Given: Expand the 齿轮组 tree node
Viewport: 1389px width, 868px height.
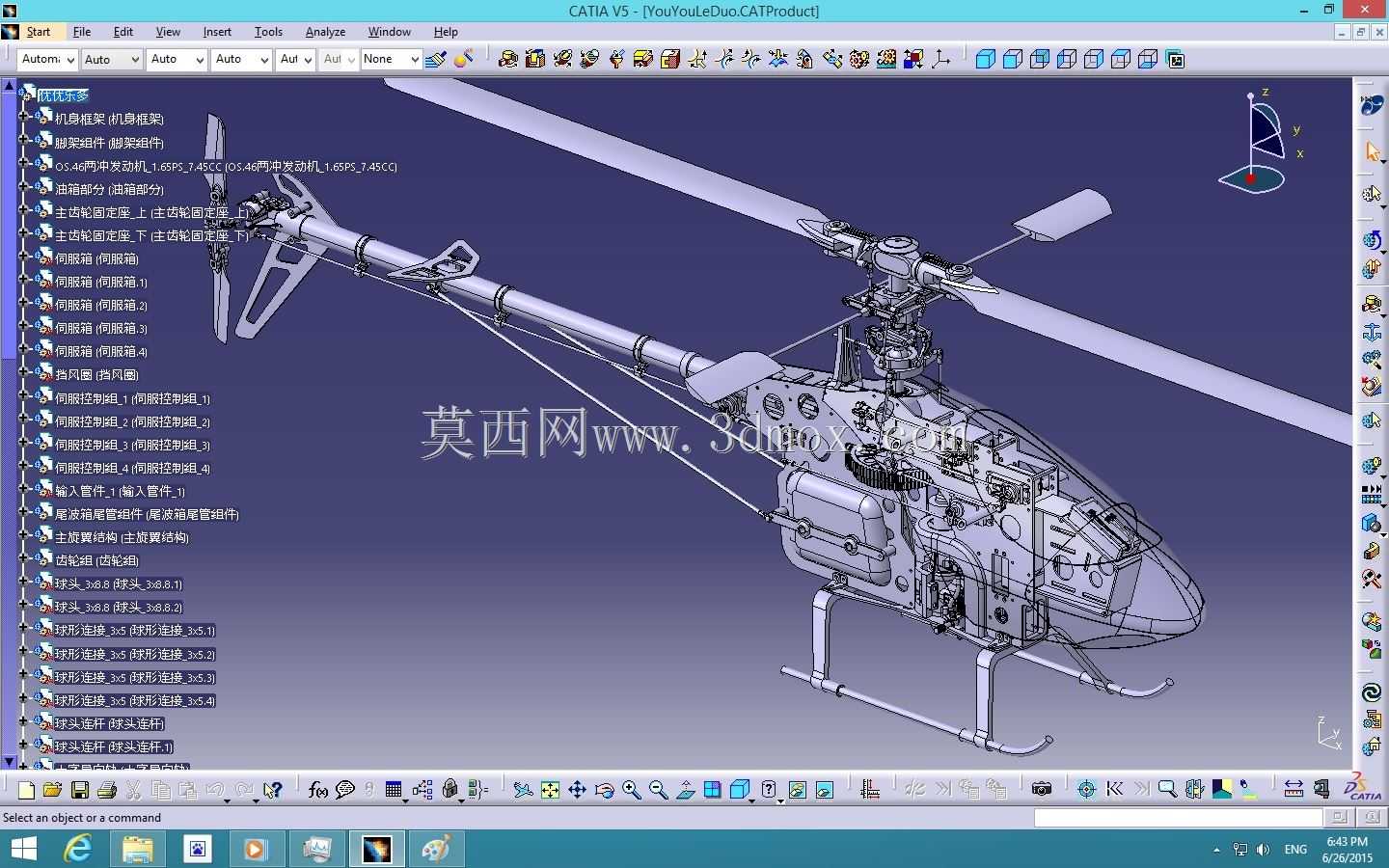Looking at the screenshot, I should point(25,558).
